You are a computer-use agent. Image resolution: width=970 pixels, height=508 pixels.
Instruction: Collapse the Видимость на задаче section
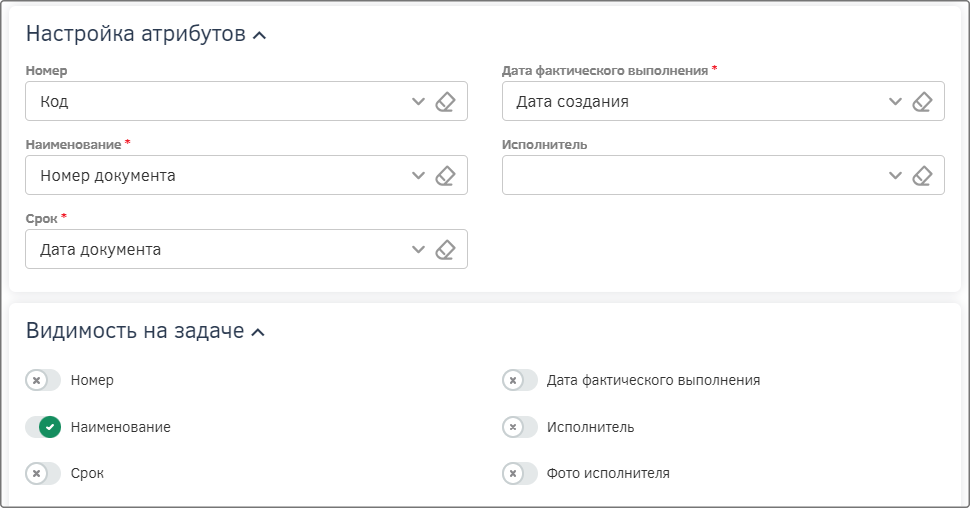coord(258,333)
